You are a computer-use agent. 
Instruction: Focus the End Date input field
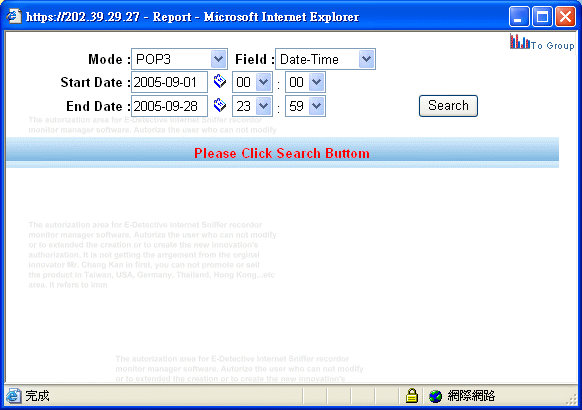point(169,106)
